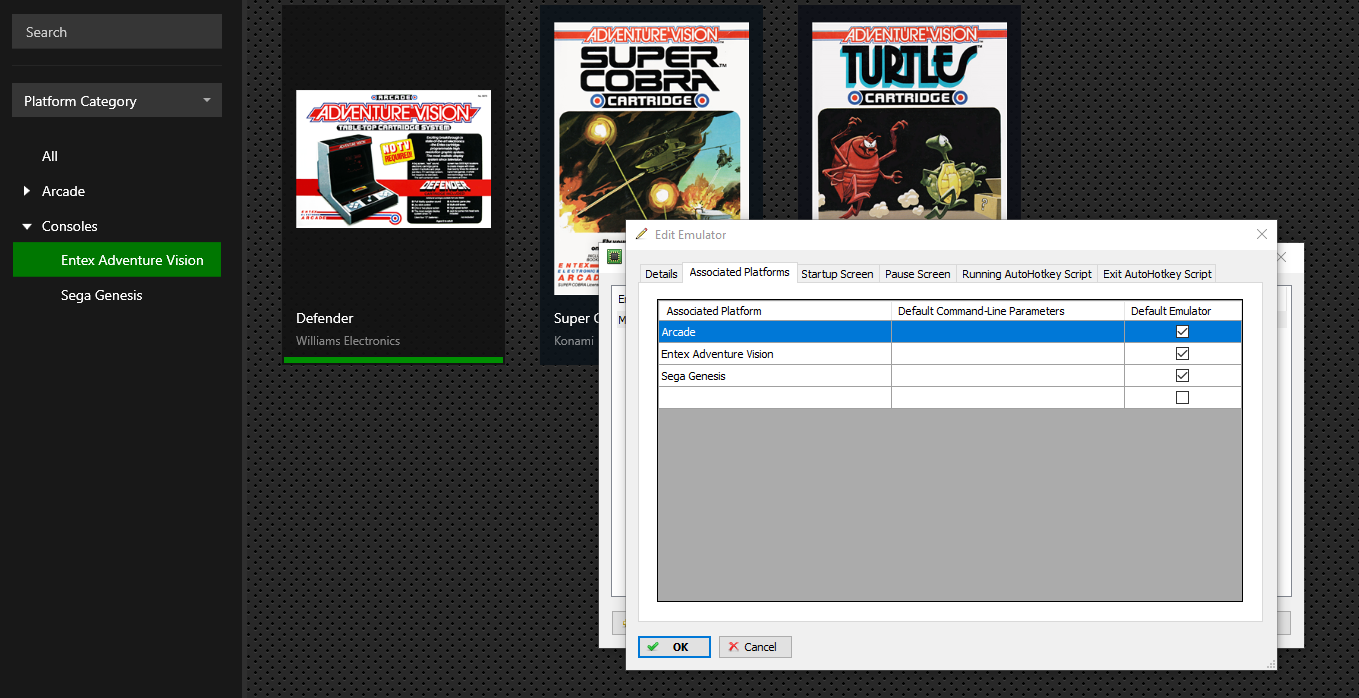Select Sega Genesis in the sidebar
The width and height of the screenshot is (1359, 698).
102,295
